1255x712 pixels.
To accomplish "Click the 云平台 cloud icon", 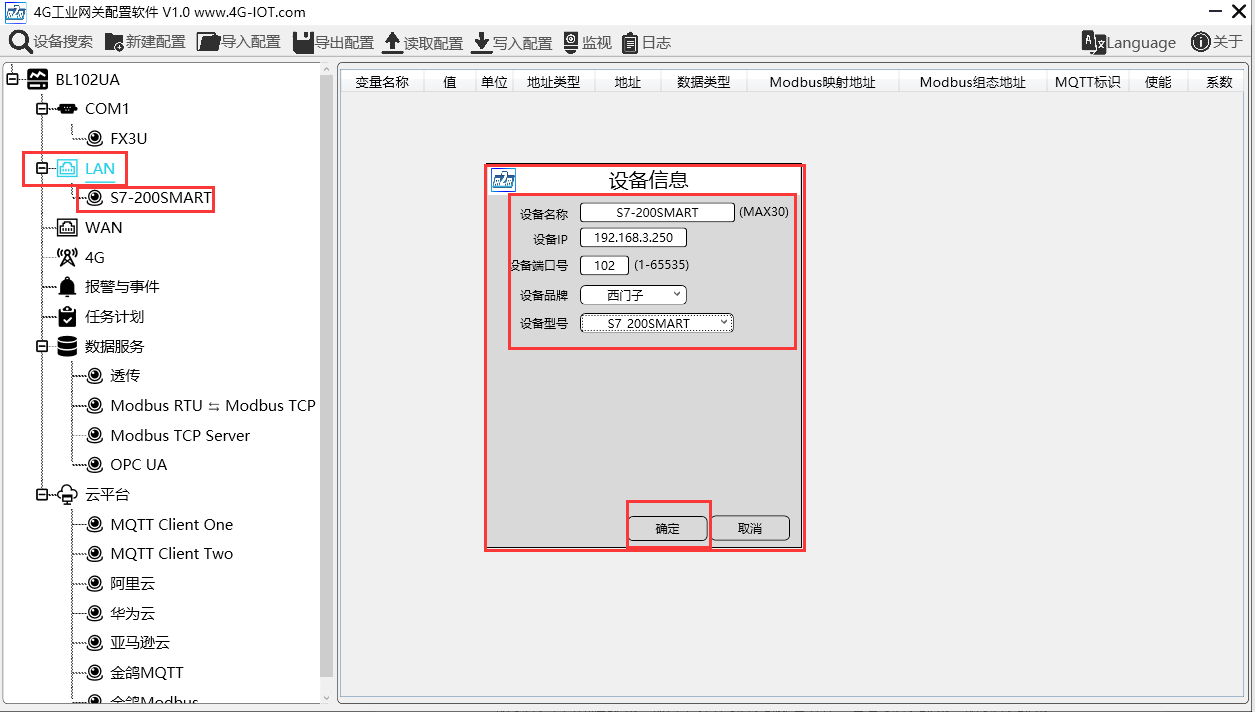I will [x=67, y=495].
